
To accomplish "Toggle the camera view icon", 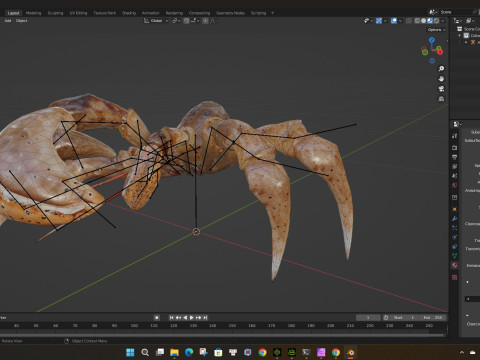I will coord(441,89).
